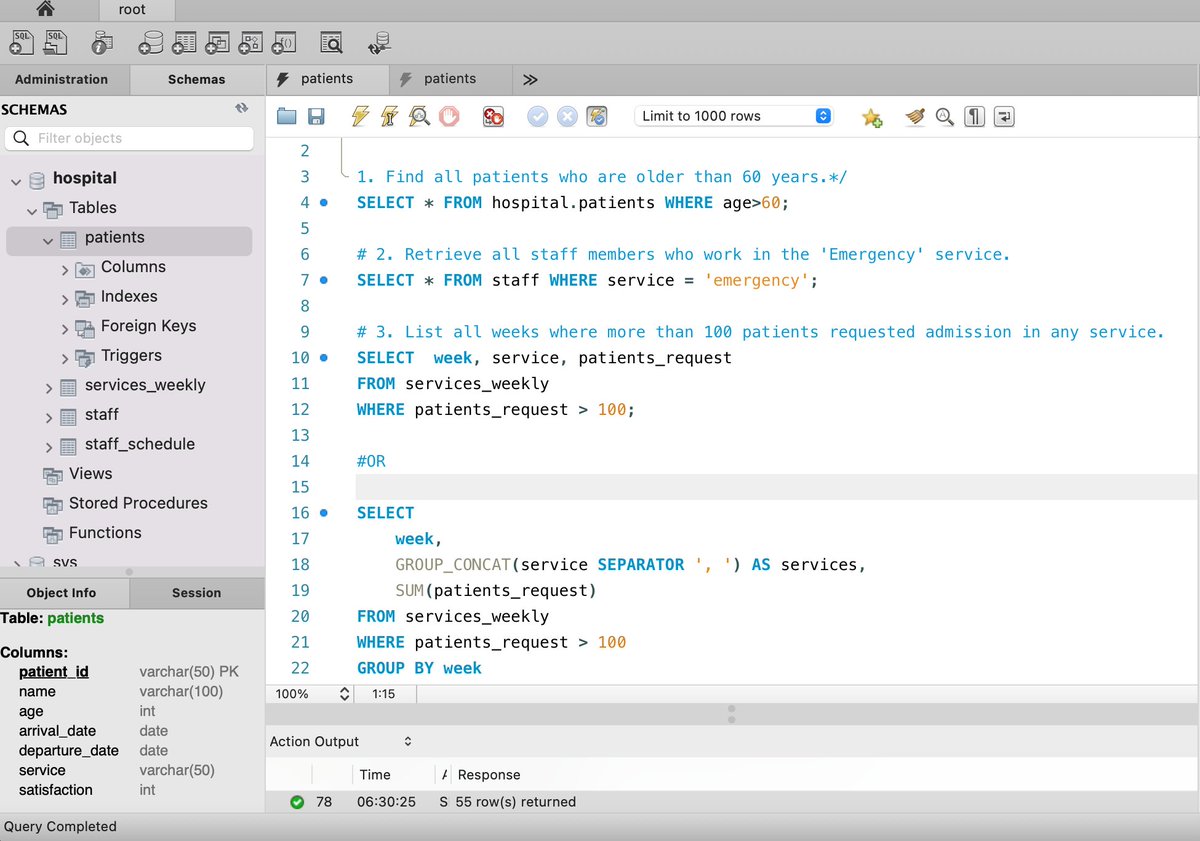Toggle continue-on-error execution icon
Screen dimensions: 1200x841
493,116
